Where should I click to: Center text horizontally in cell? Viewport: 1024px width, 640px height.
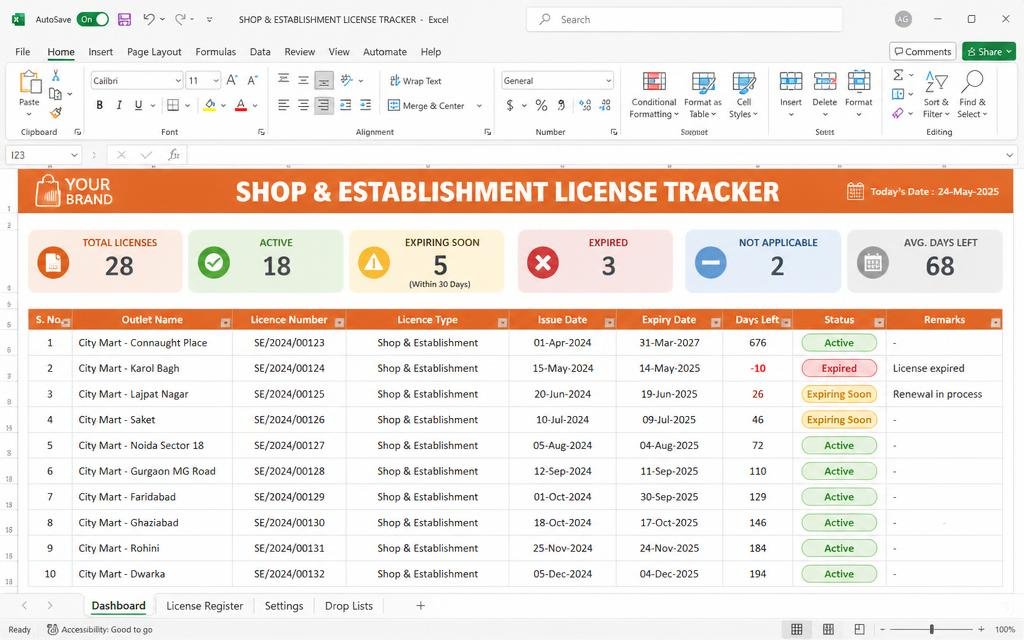tap(304, 105)
